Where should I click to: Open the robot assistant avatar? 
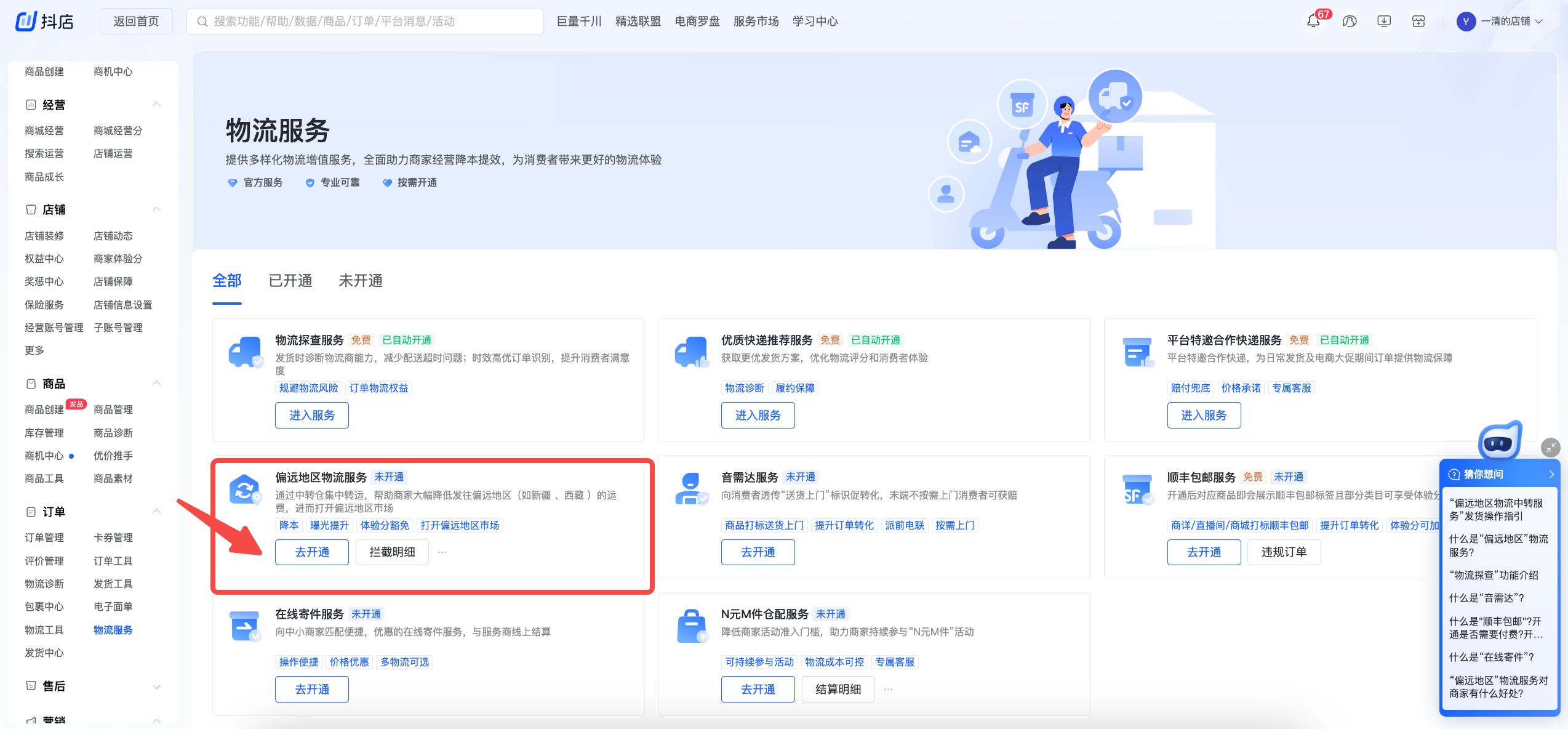pos(1500,441)
